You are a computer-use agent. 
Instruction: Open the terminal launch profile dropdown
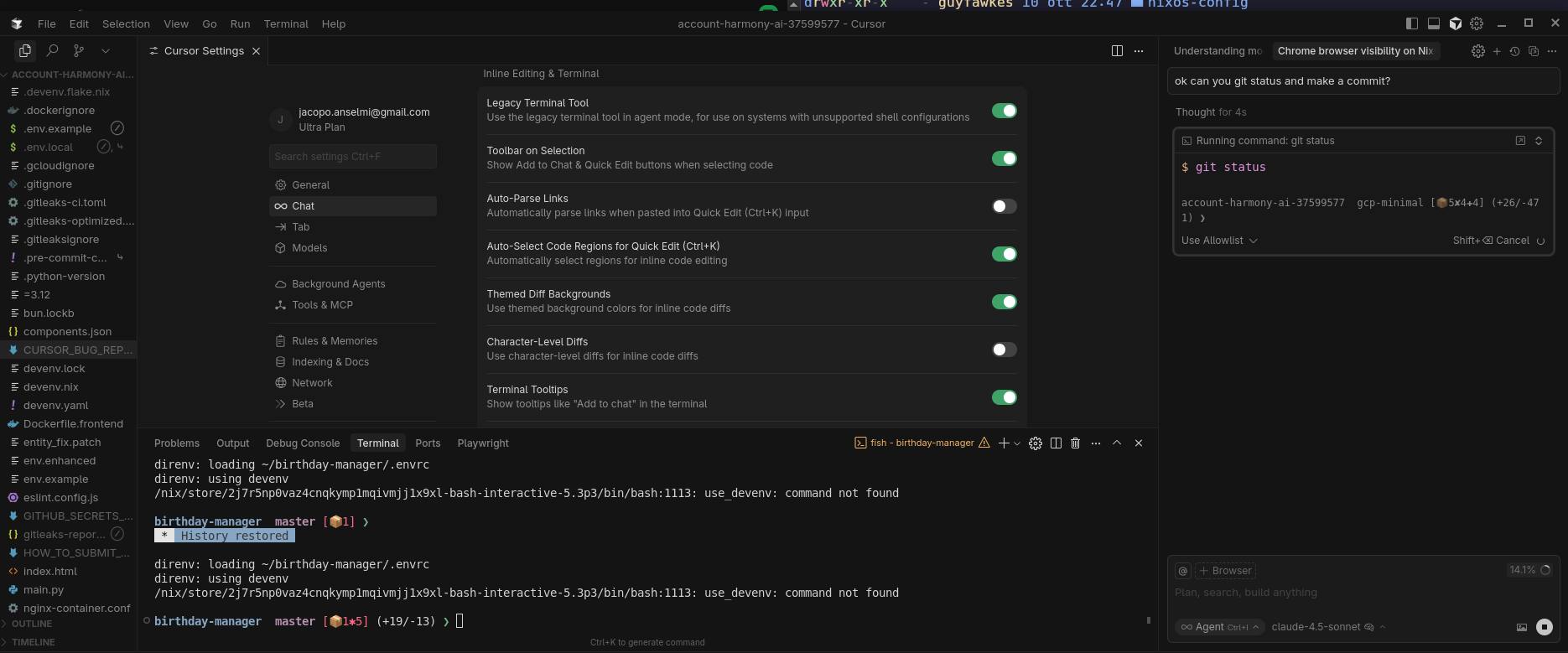pyautogui.click(x=1017, y=443)
